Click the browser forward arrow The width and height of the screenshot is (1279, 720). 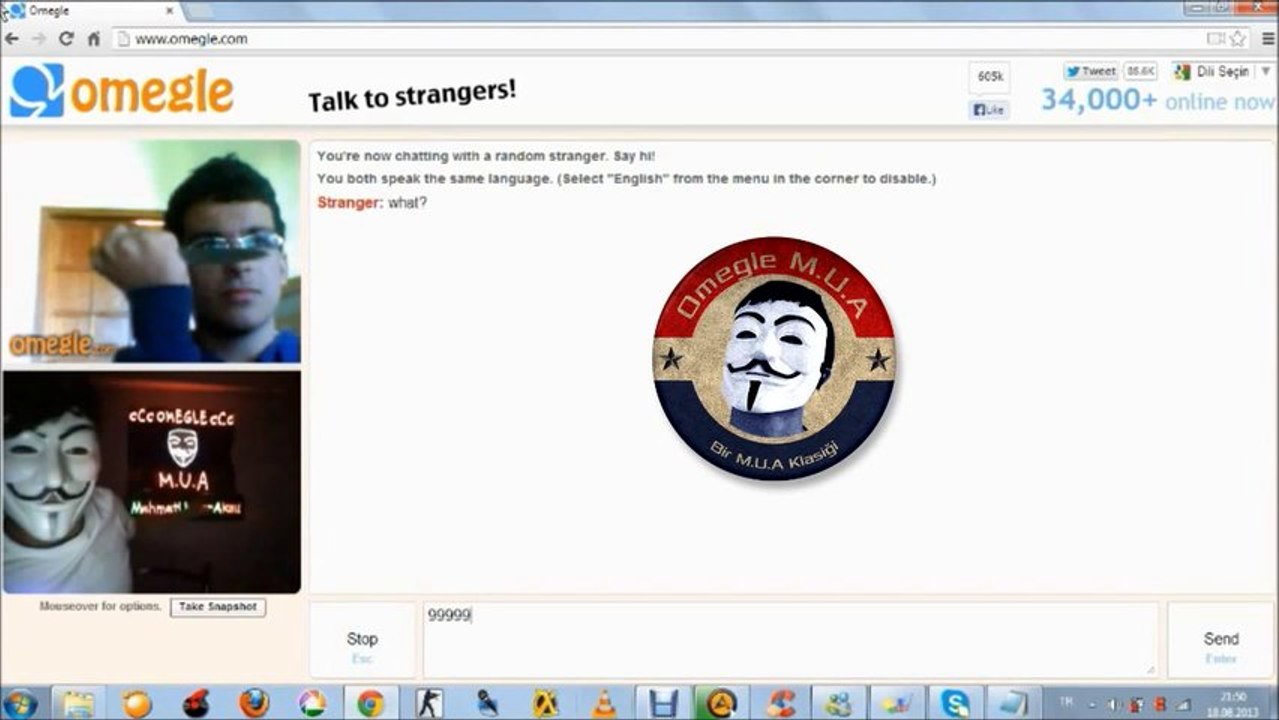click(38, 39)
